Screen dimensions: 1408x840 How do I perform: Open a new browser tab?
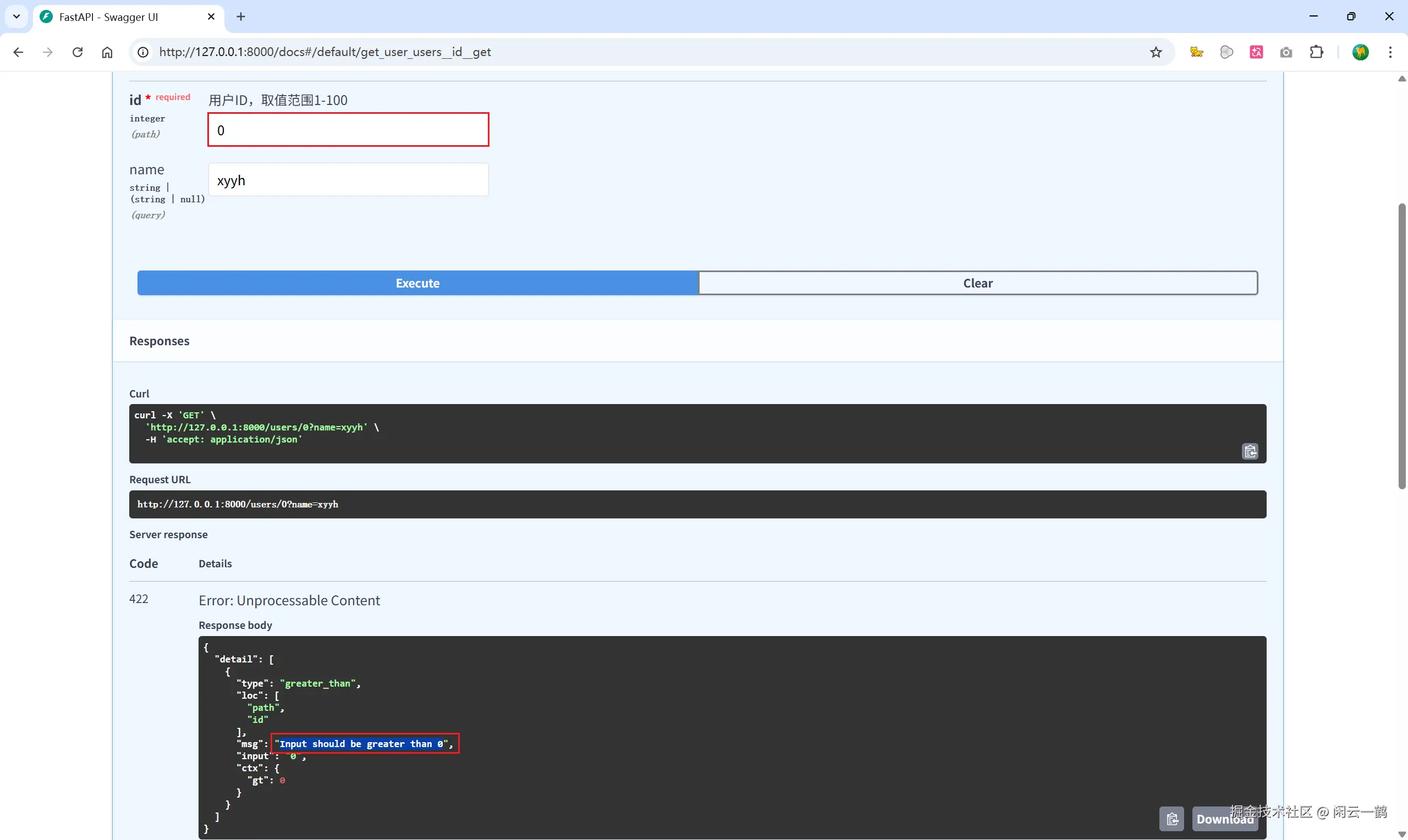coord(240,16)
